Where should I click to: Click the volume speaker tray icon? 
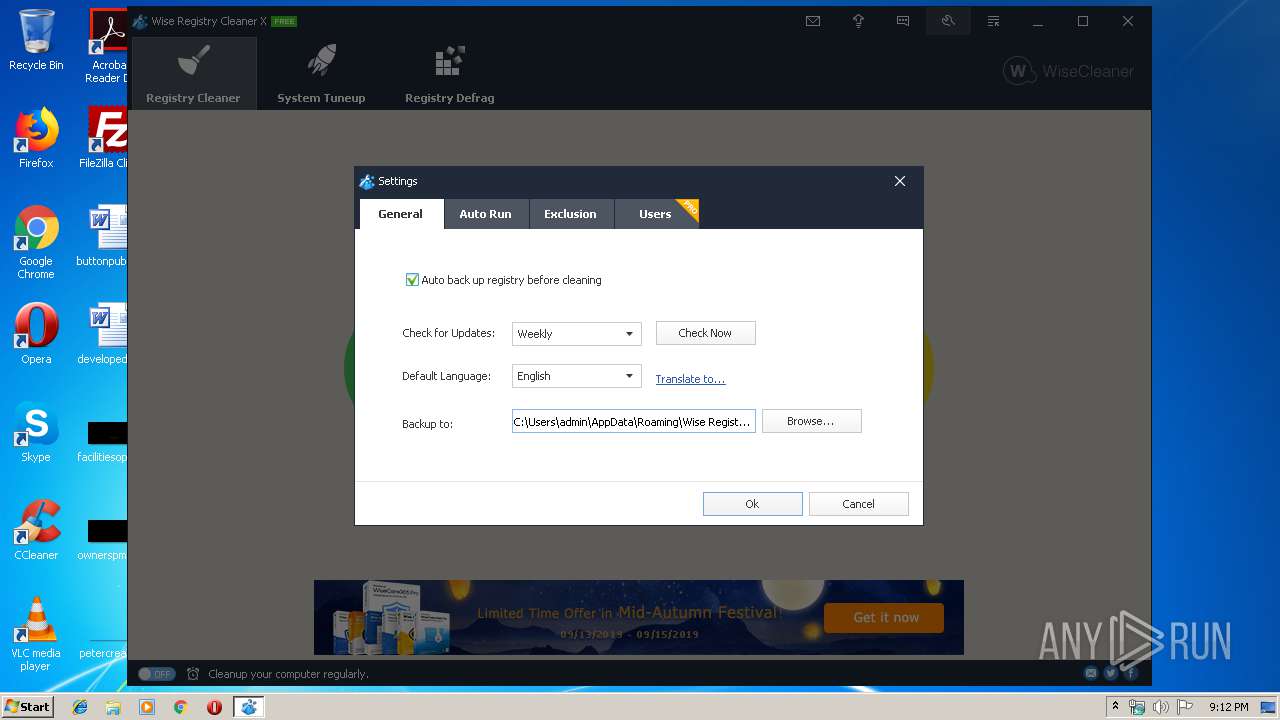1161,707
